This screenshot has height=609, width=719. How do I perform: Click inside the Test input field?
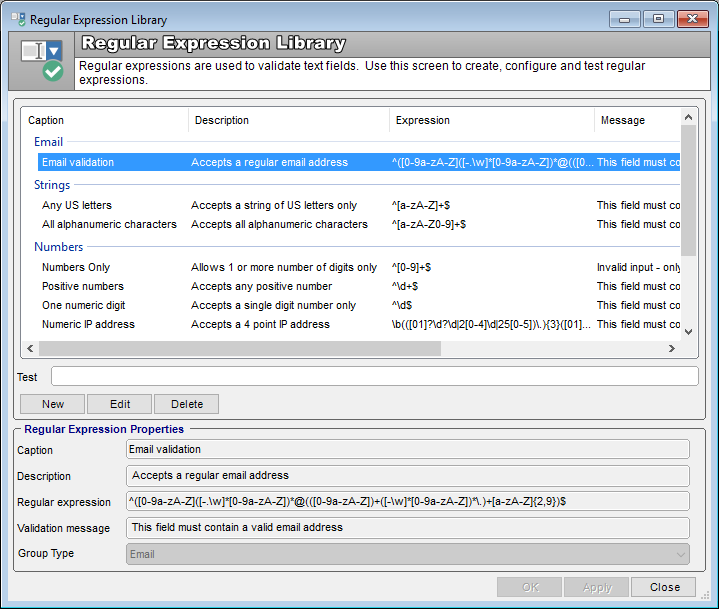click(375, 376)
